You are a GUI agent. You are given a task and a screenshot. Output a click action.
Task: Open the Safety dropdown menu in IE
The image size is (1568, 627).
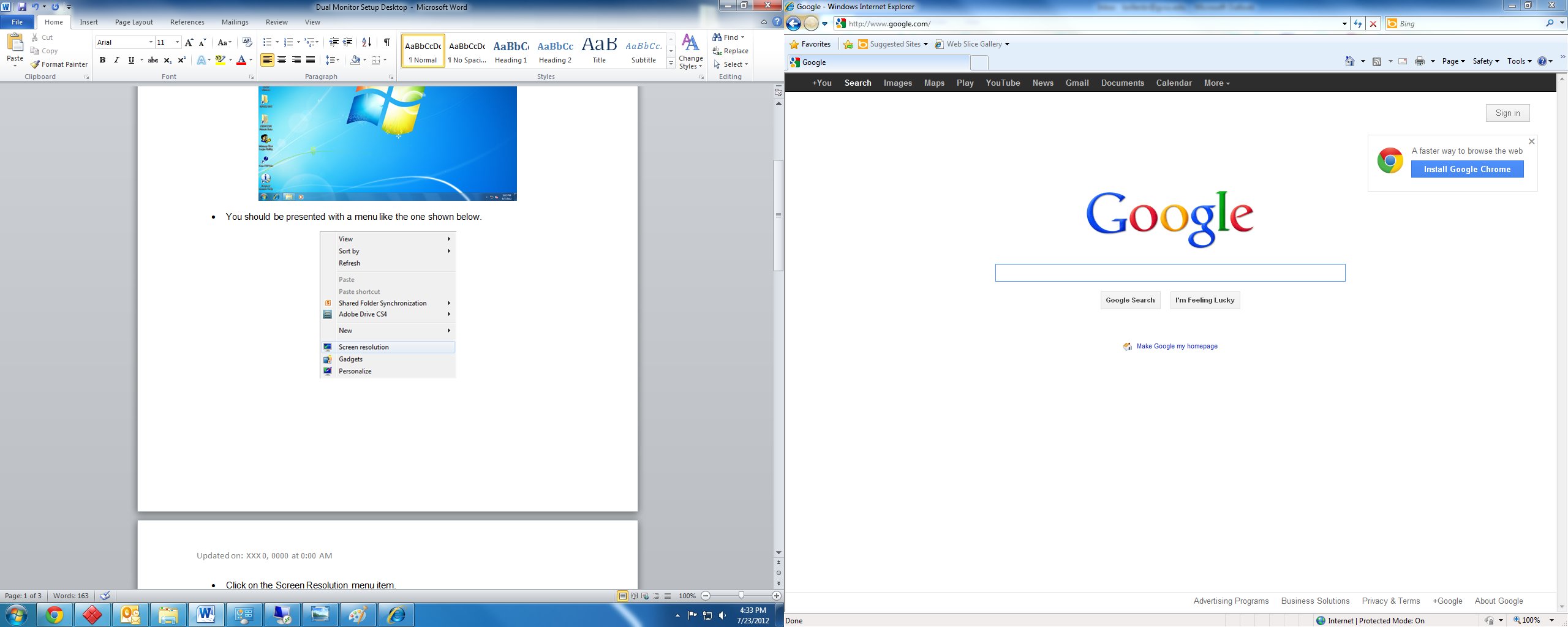click(1485, 61)
